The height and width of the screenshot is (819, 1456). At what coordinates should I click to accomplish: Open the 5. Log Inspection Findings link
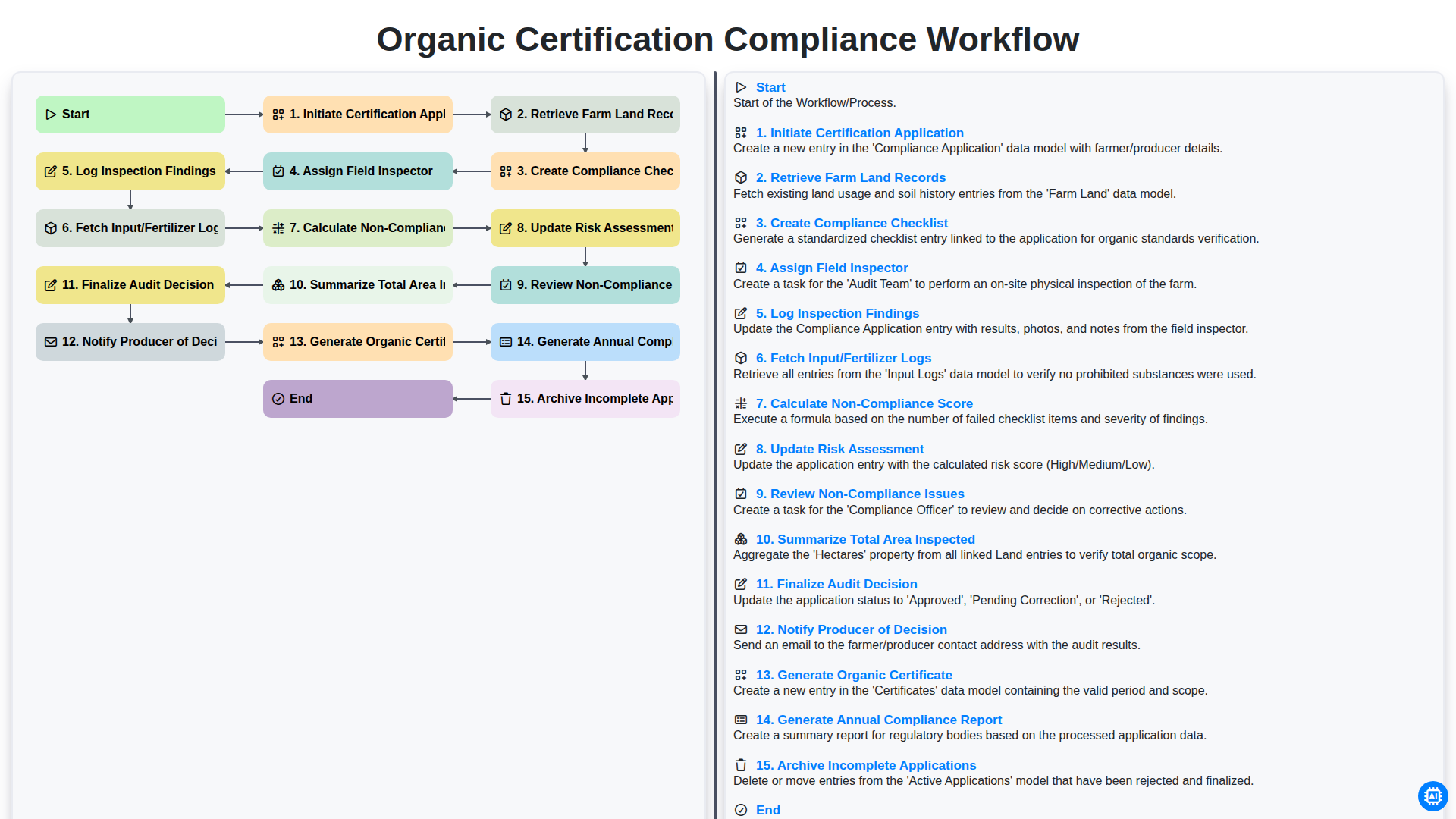[x=837, y=313]
